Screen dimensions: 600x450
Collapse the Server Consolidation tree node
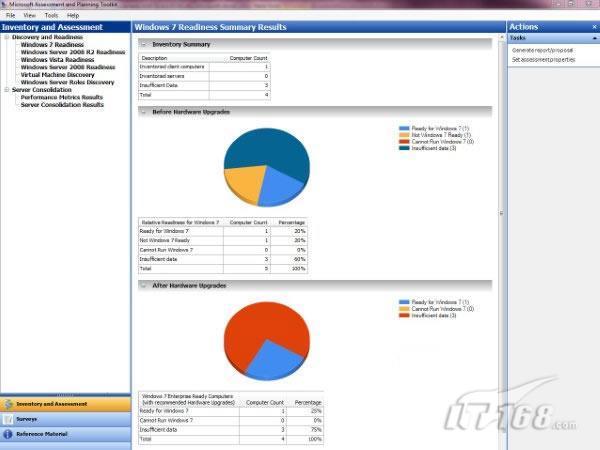[x=7, y=90]
